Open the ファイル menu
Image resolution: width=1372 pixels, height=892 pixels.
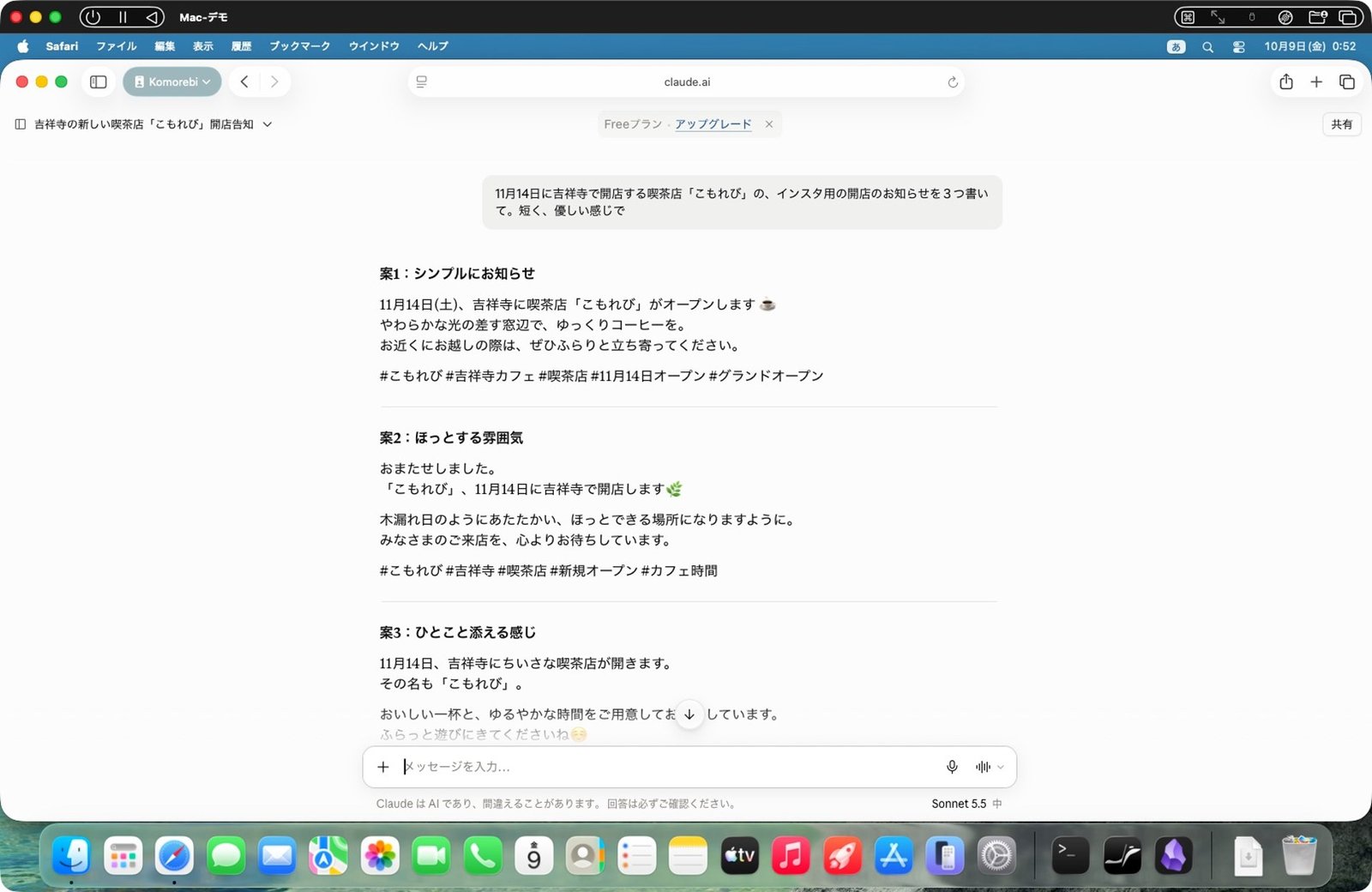(x=117, y=46)
